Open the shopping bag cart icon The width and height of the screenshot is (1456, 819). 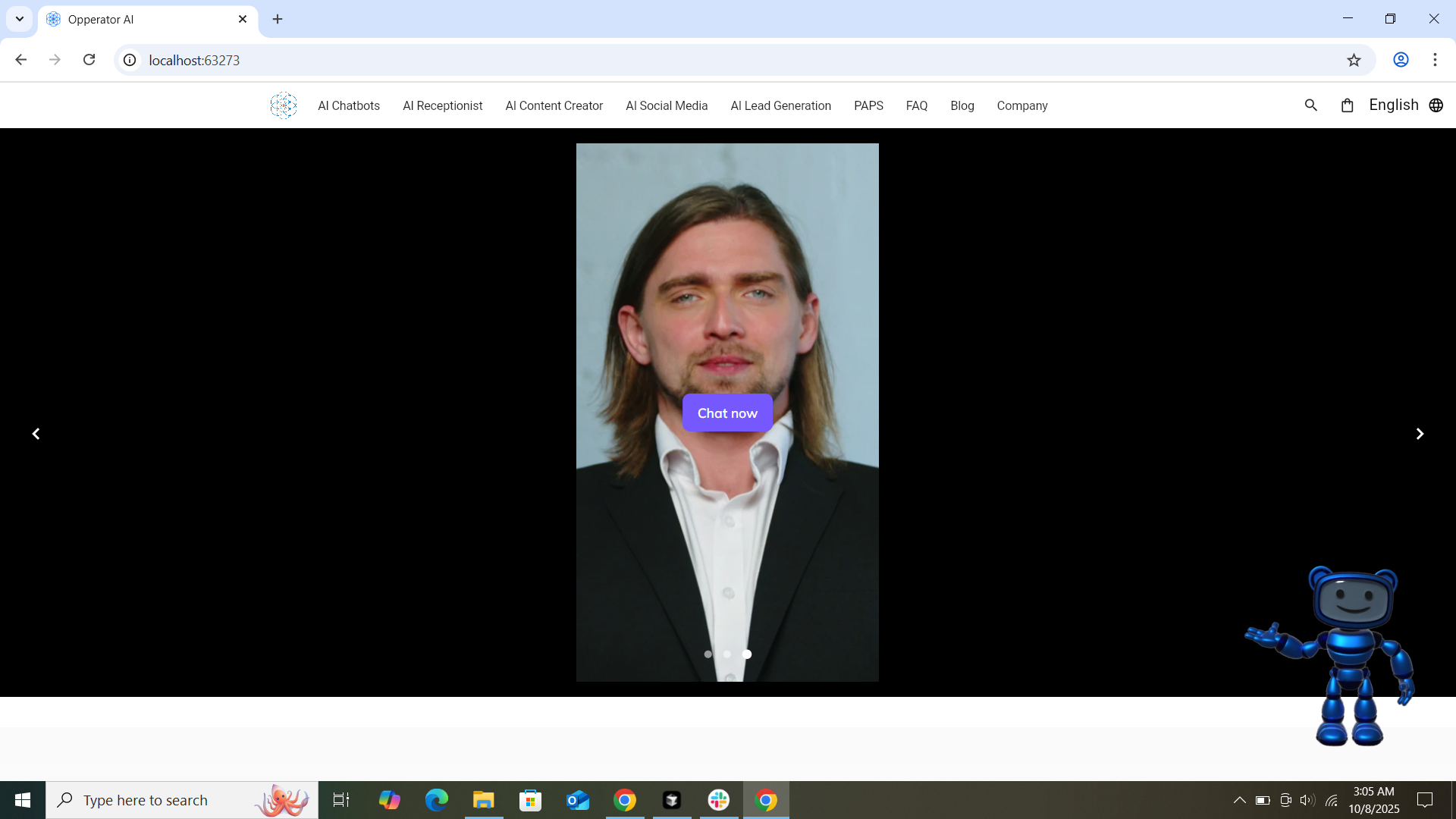1347,105
